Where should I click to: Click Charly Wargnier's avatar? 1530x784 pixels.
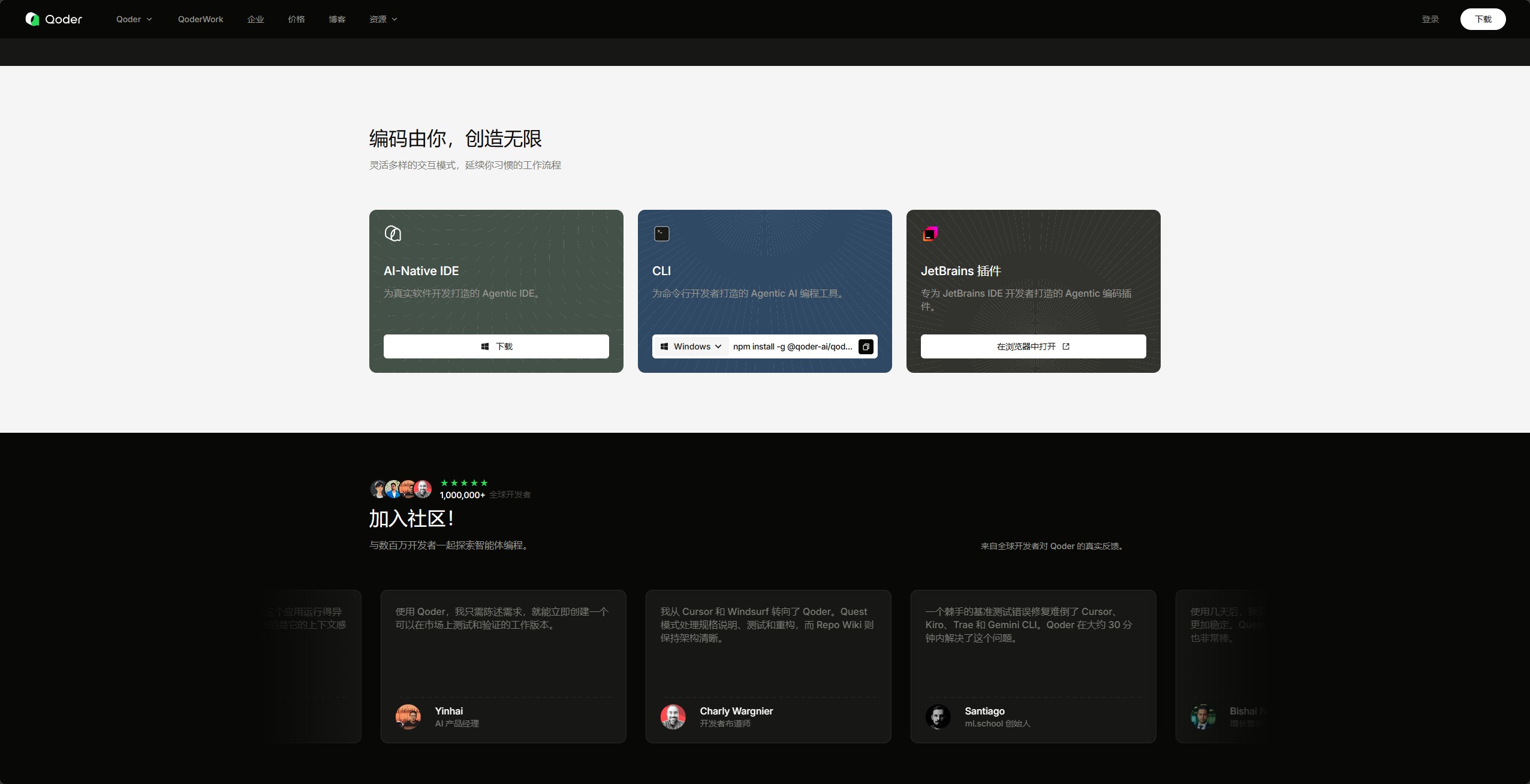click(673, 717)
